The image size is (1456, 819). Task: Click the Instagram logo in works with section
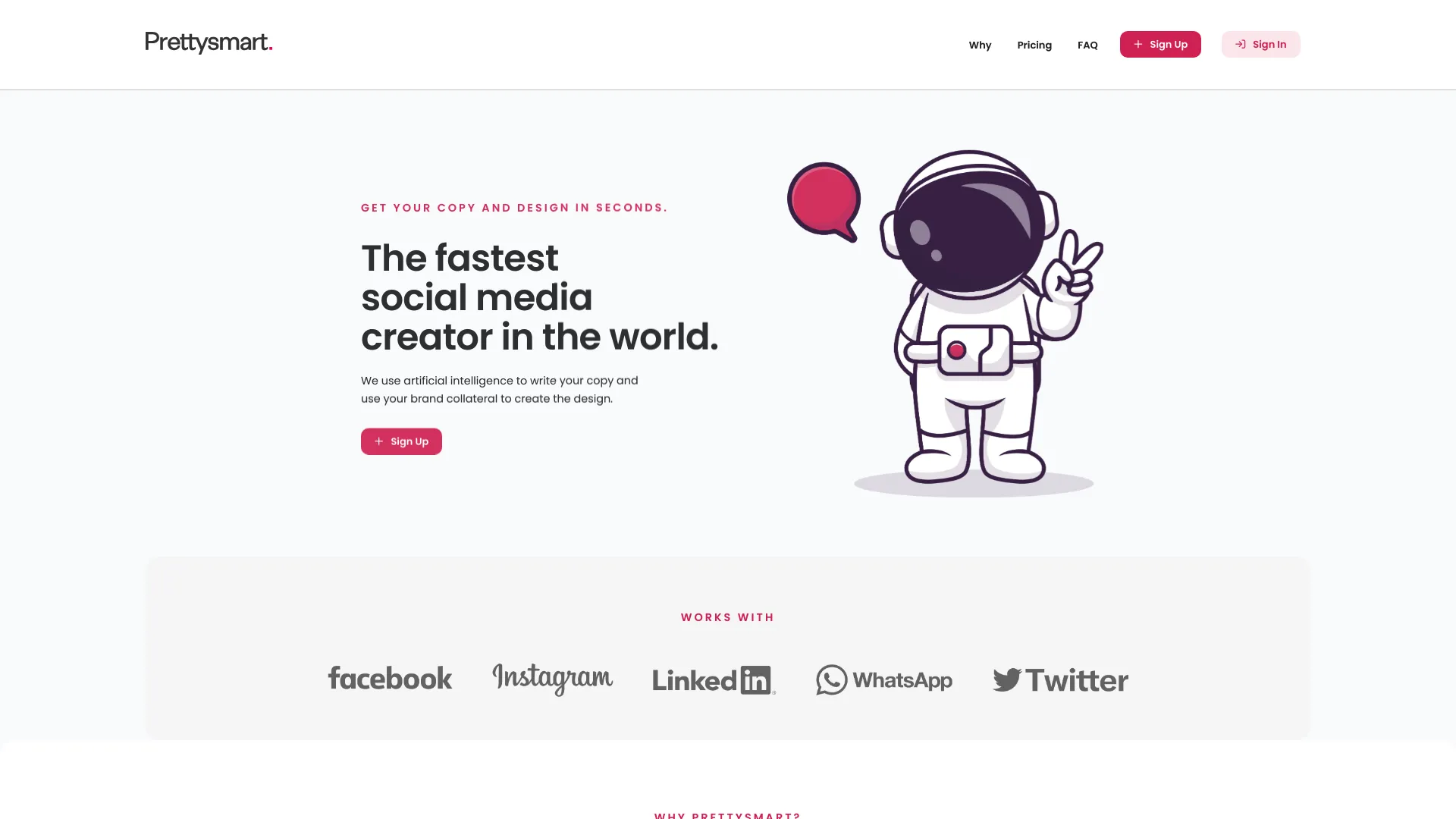coord(551,679)
